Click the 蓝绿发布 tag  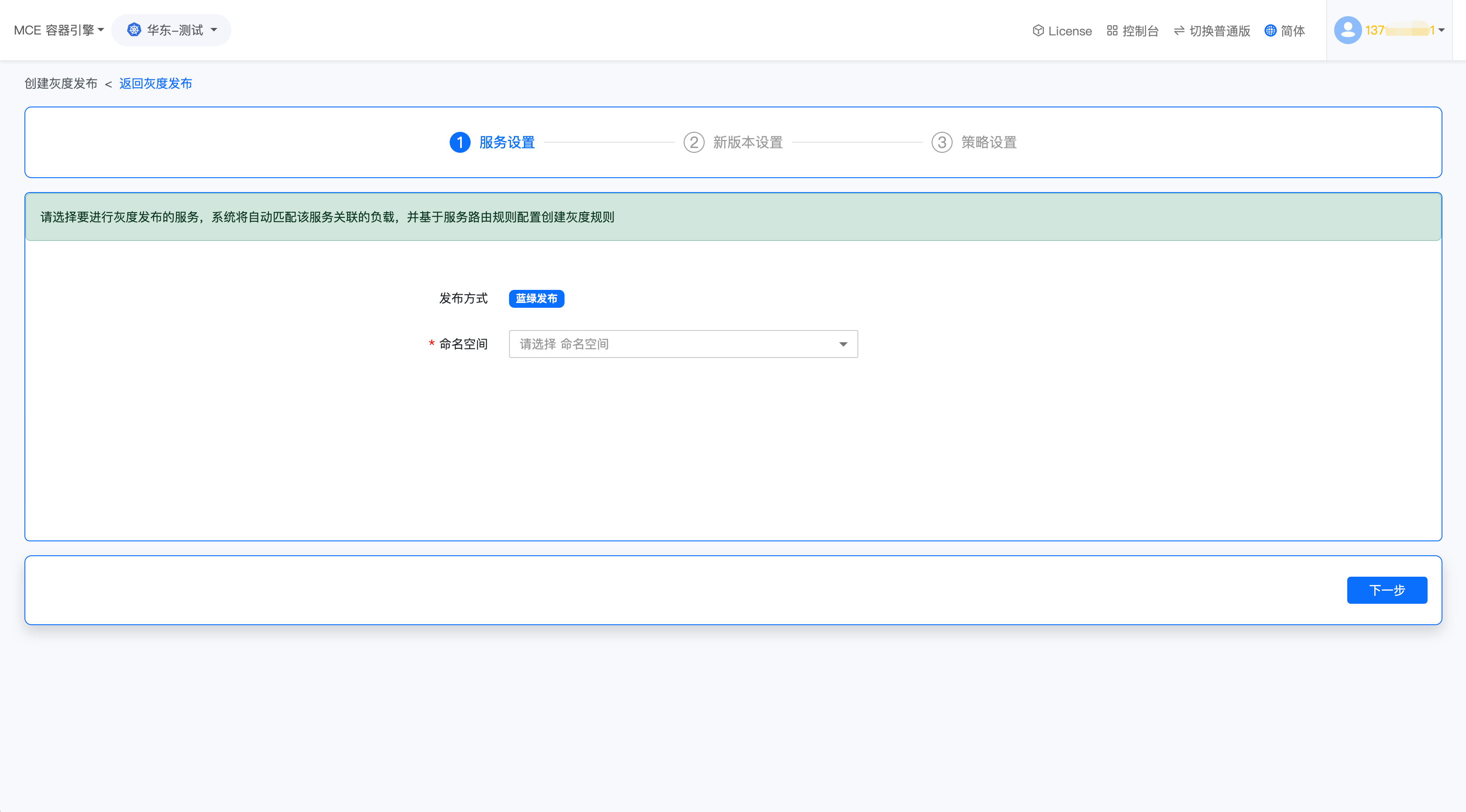tap(536, 299)
